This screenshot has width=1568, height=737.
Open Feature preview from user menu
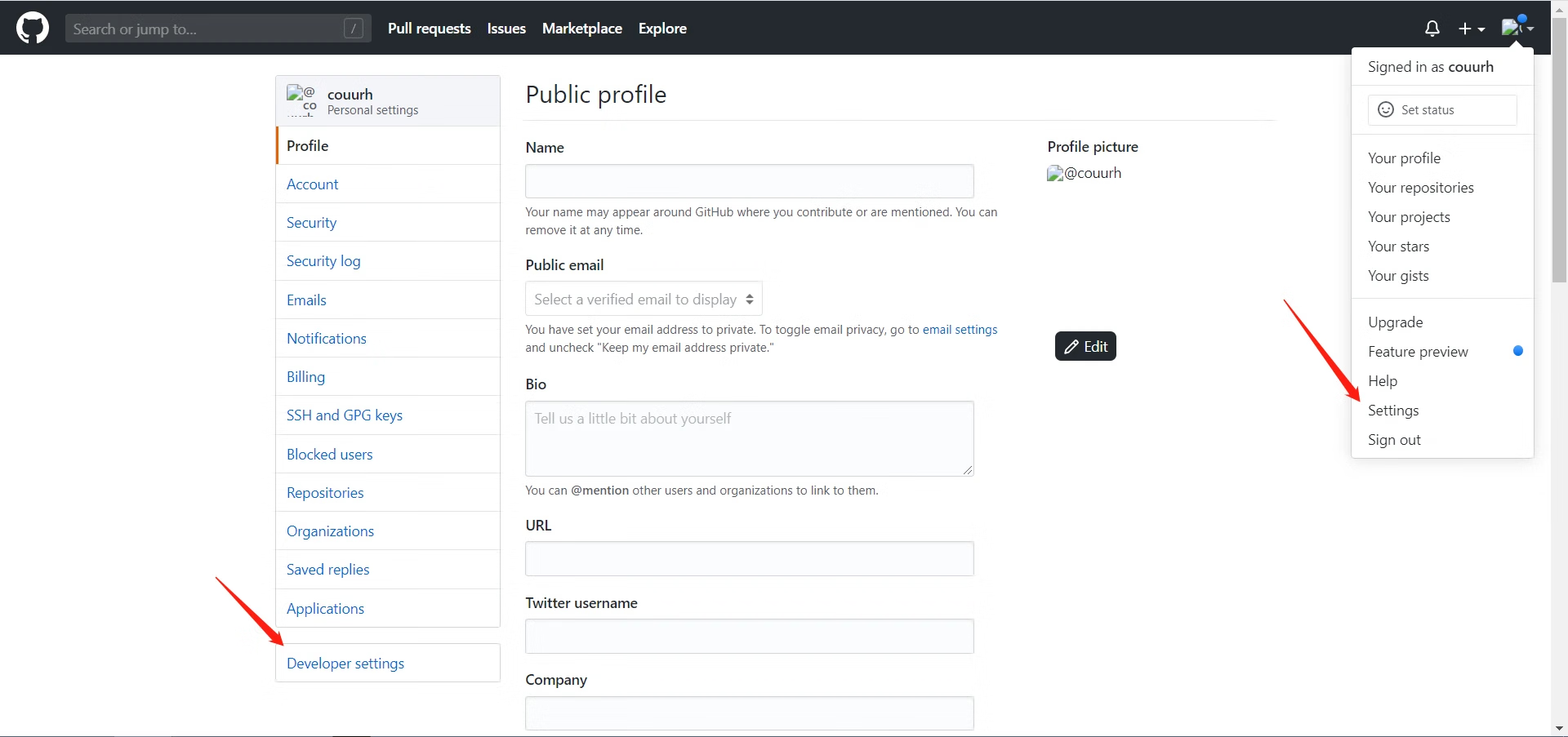point(1442,351)
